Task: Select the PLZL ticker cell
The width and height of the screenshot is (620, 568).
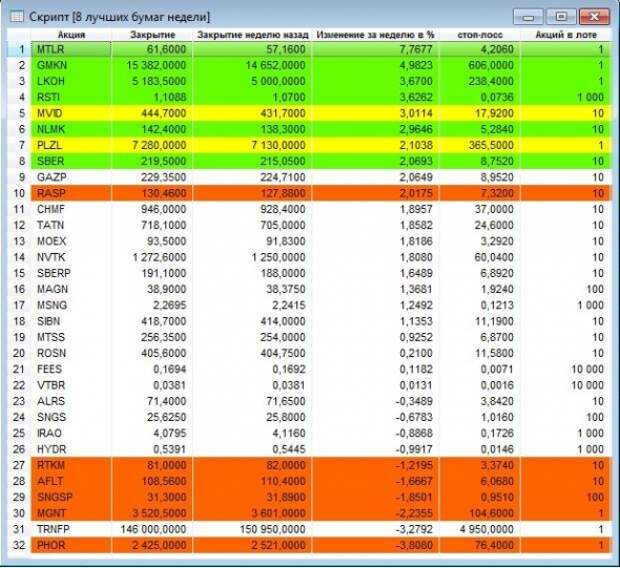Action: (71, 146)
